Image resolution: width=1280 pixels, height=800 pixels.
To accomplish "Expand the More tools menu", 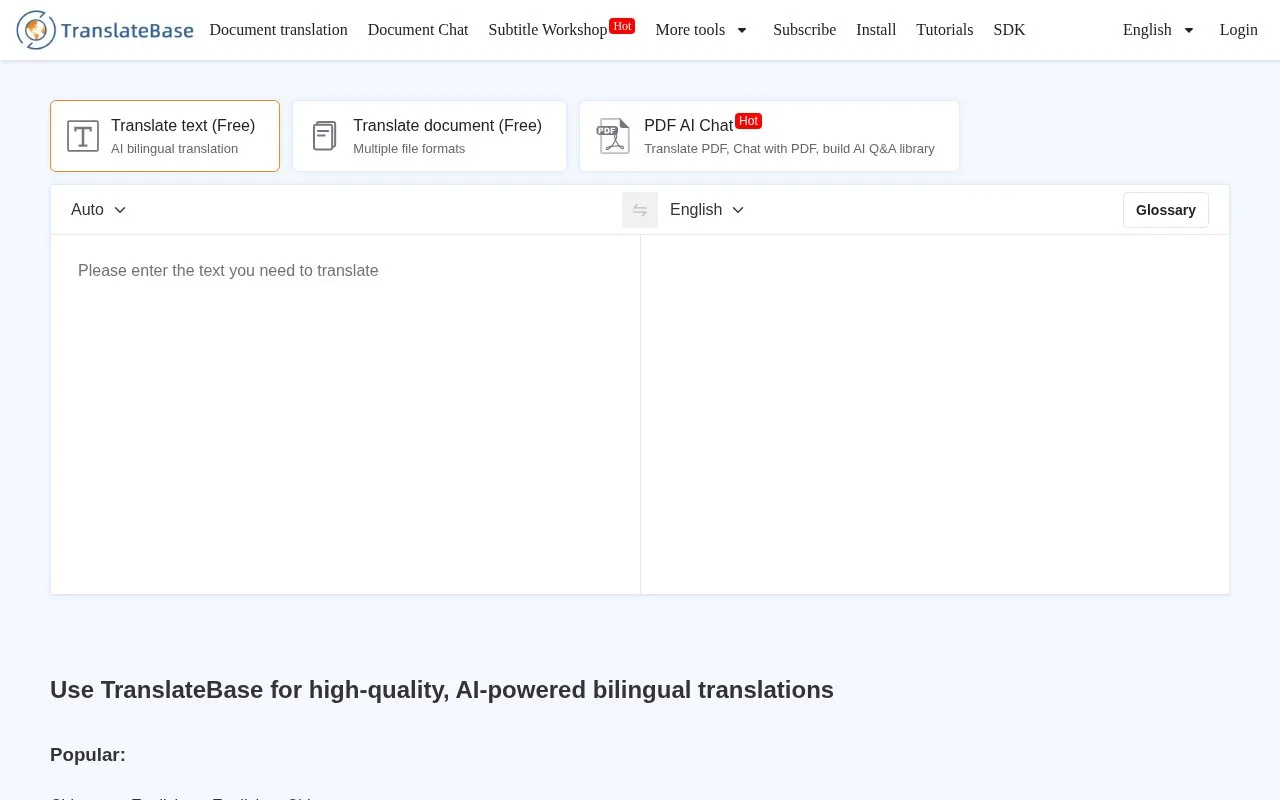I will pos(701,30).
